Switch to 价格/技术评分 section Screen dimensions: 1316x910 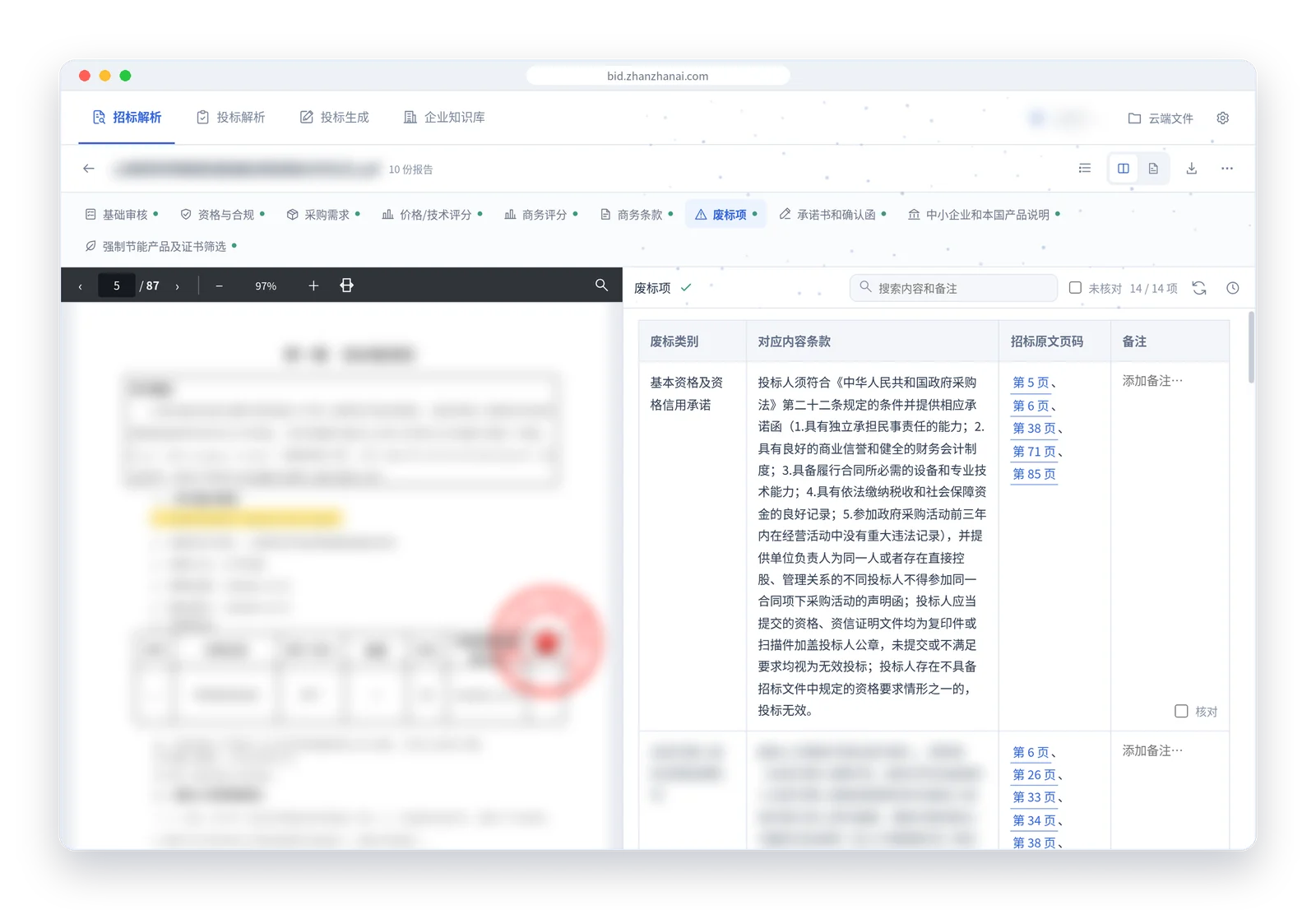(x=432, y=215)
